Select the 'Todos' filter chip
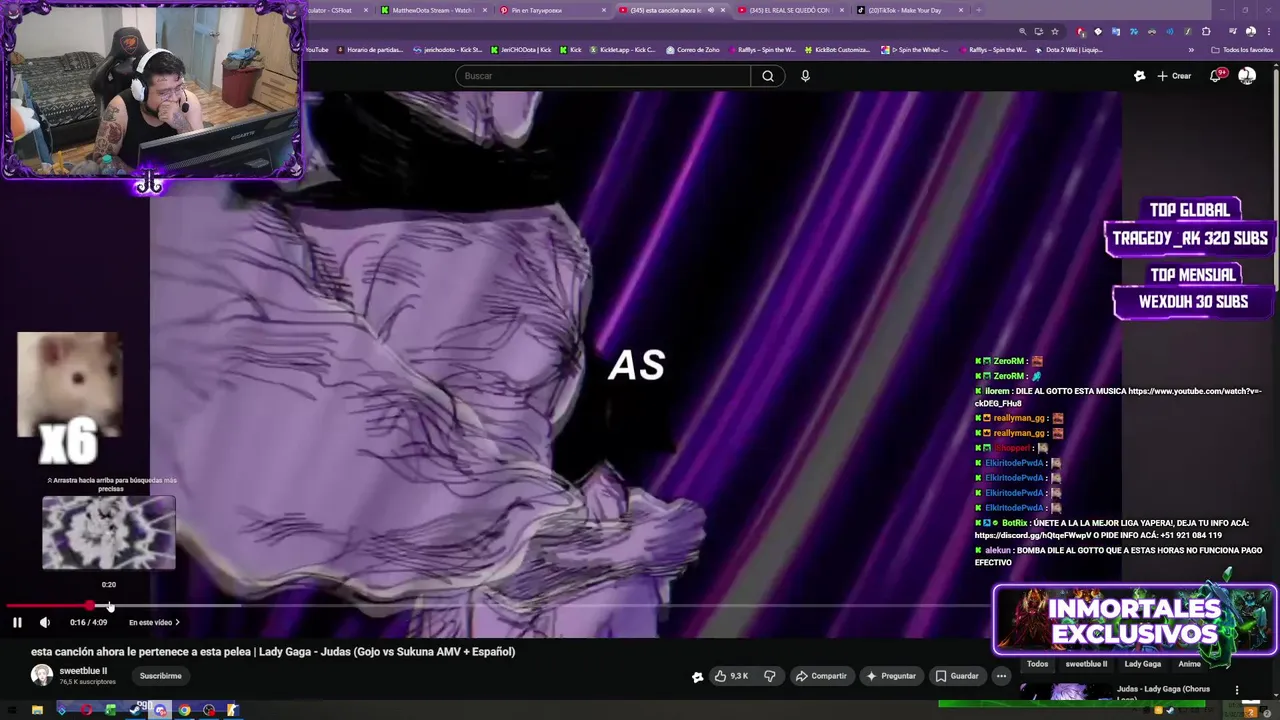Viewport: 1280px width, 720px height. (1038, 664)
